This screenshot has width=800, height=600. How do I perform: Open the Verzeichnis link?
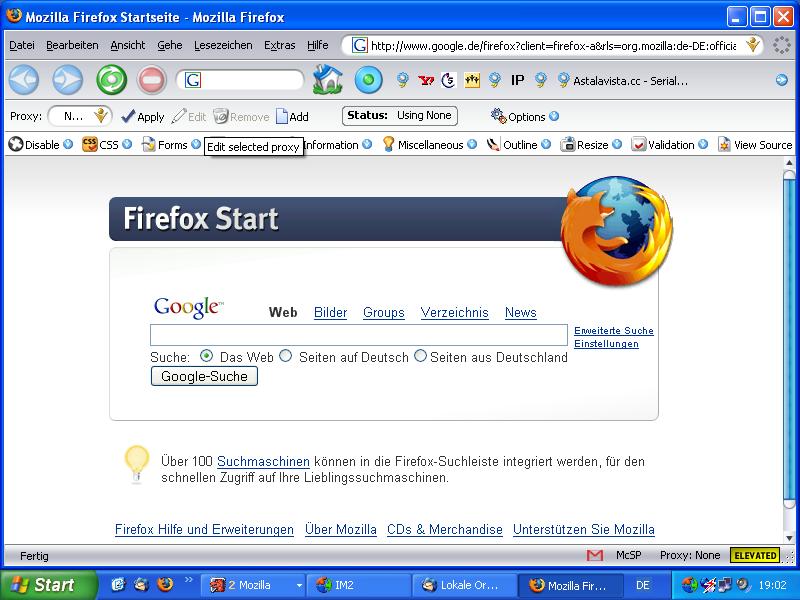coord(455,312)
